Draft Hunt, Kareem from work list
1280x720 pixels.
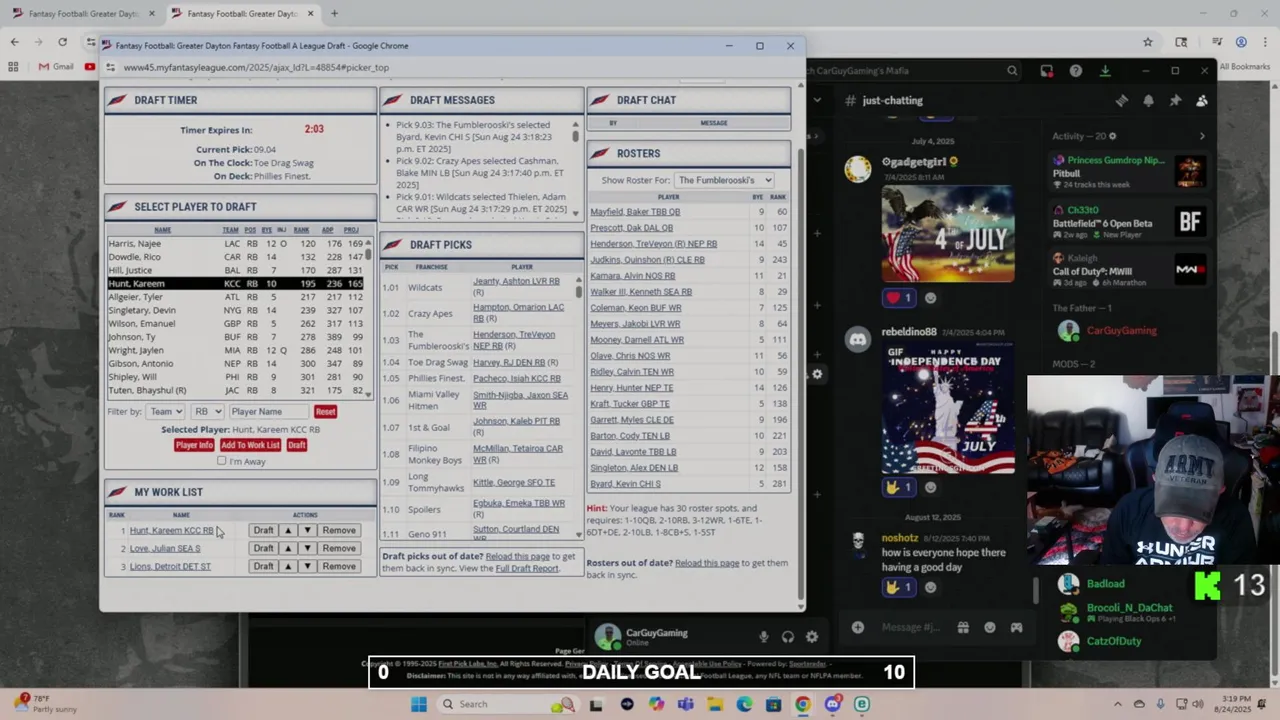click(263, 530)
